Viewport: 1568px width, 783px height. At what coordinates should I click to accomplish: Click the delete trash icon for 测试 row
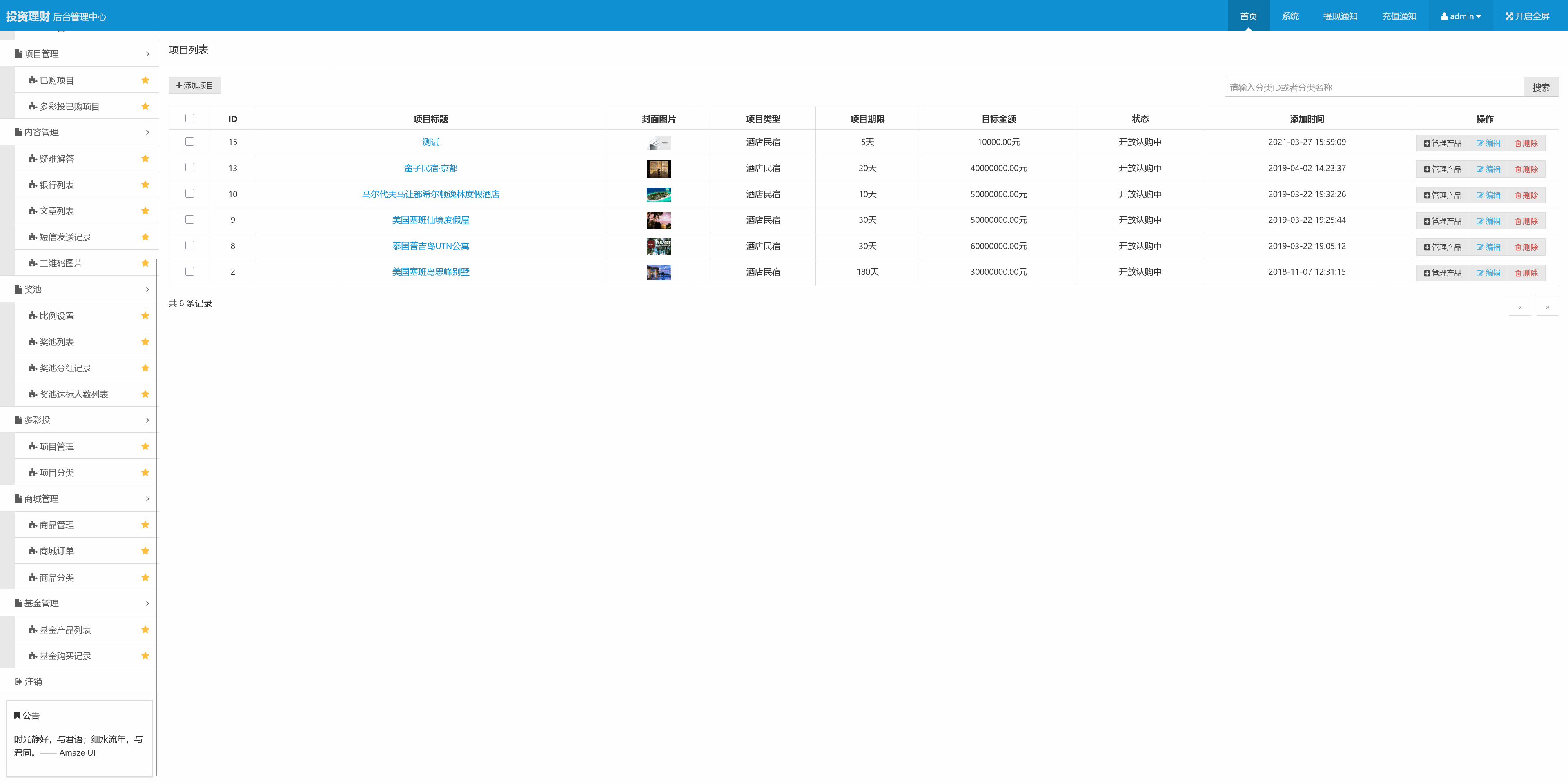click(1517, 144)
